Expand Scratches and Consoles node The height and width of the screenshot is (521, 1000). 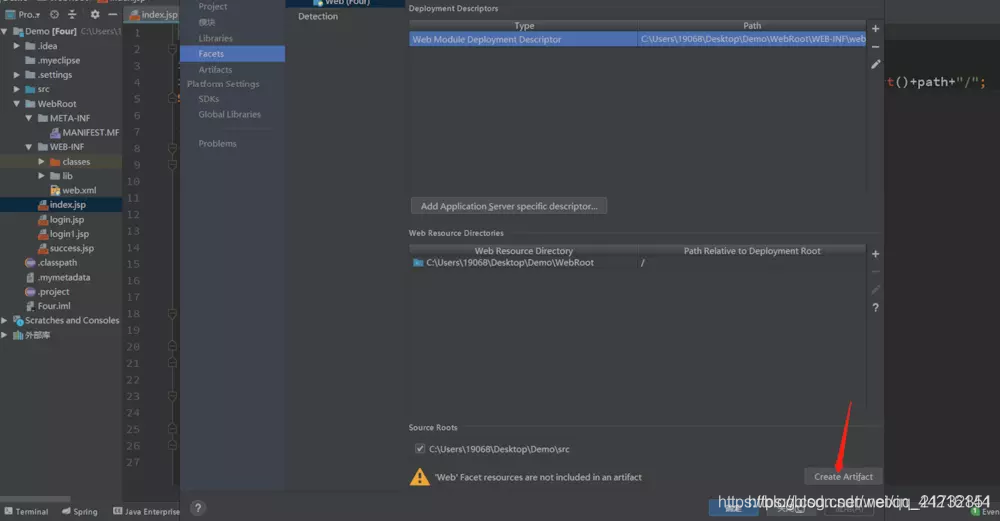(x=4, y=320)
